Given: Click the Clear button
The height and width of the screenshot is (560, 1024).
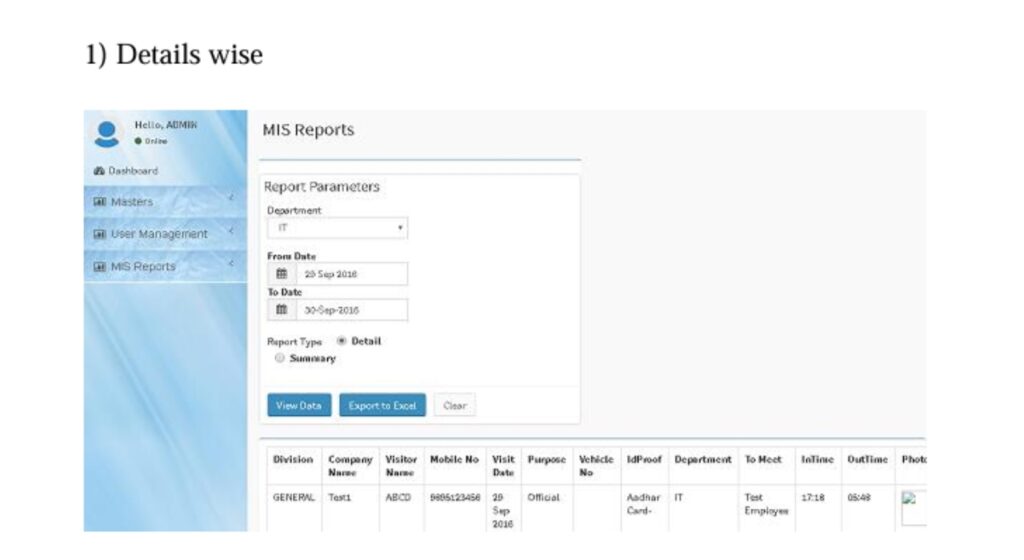Looking at the screenshot, I should (x=454, y=405).
